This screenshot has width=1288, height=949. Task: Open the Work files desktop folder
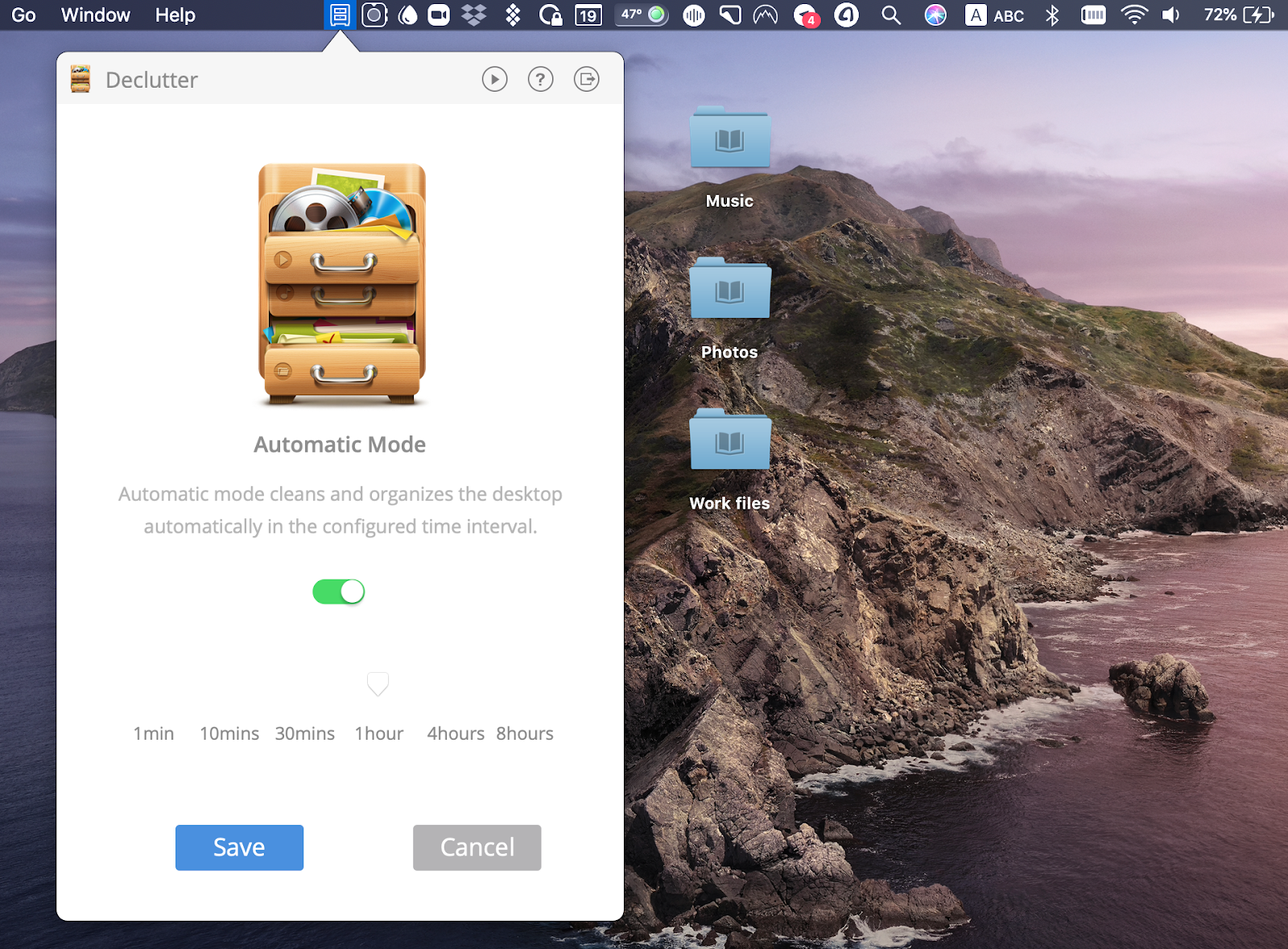[729, 440]
